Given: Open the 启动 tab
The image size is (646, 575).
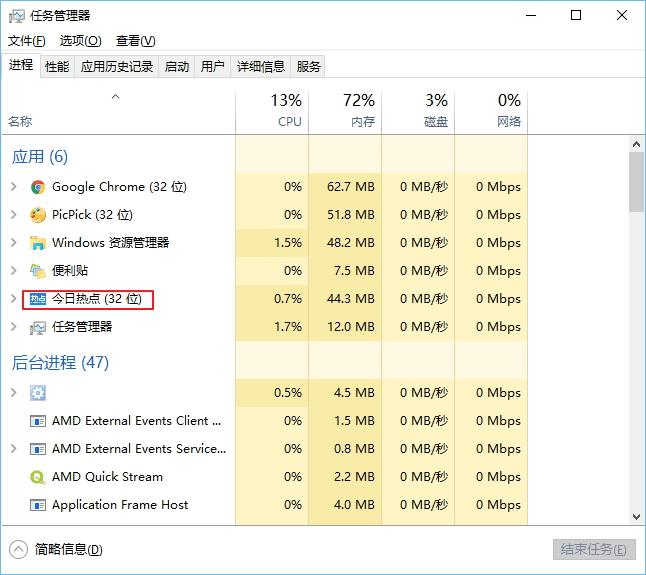Looking at the screenshot, I should 177,66.
